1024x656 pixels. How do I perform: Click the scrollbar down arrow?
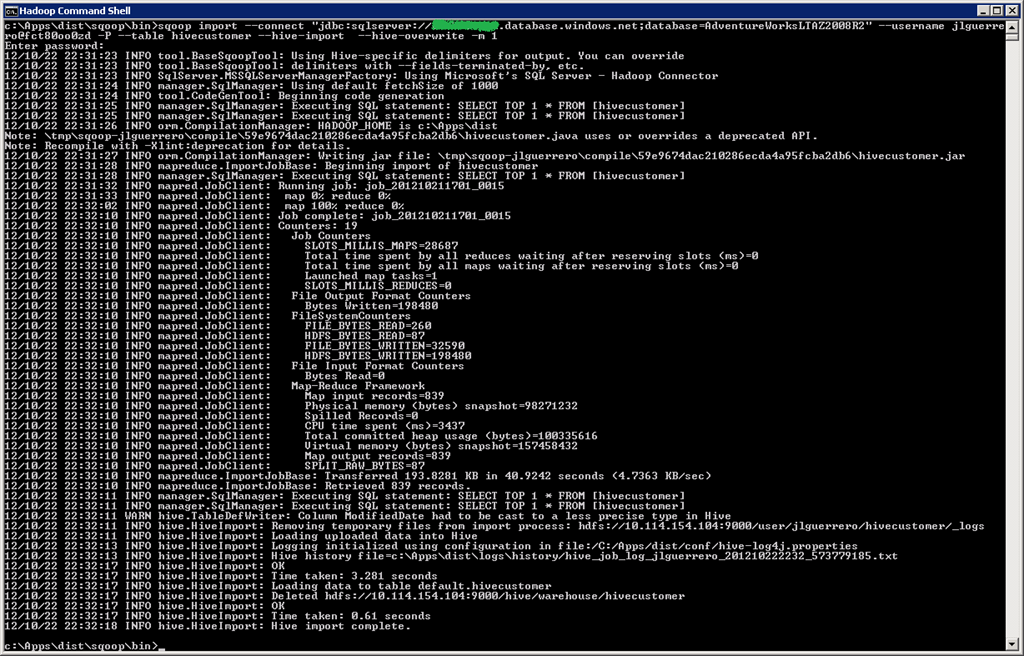[x=1012, y=645]
